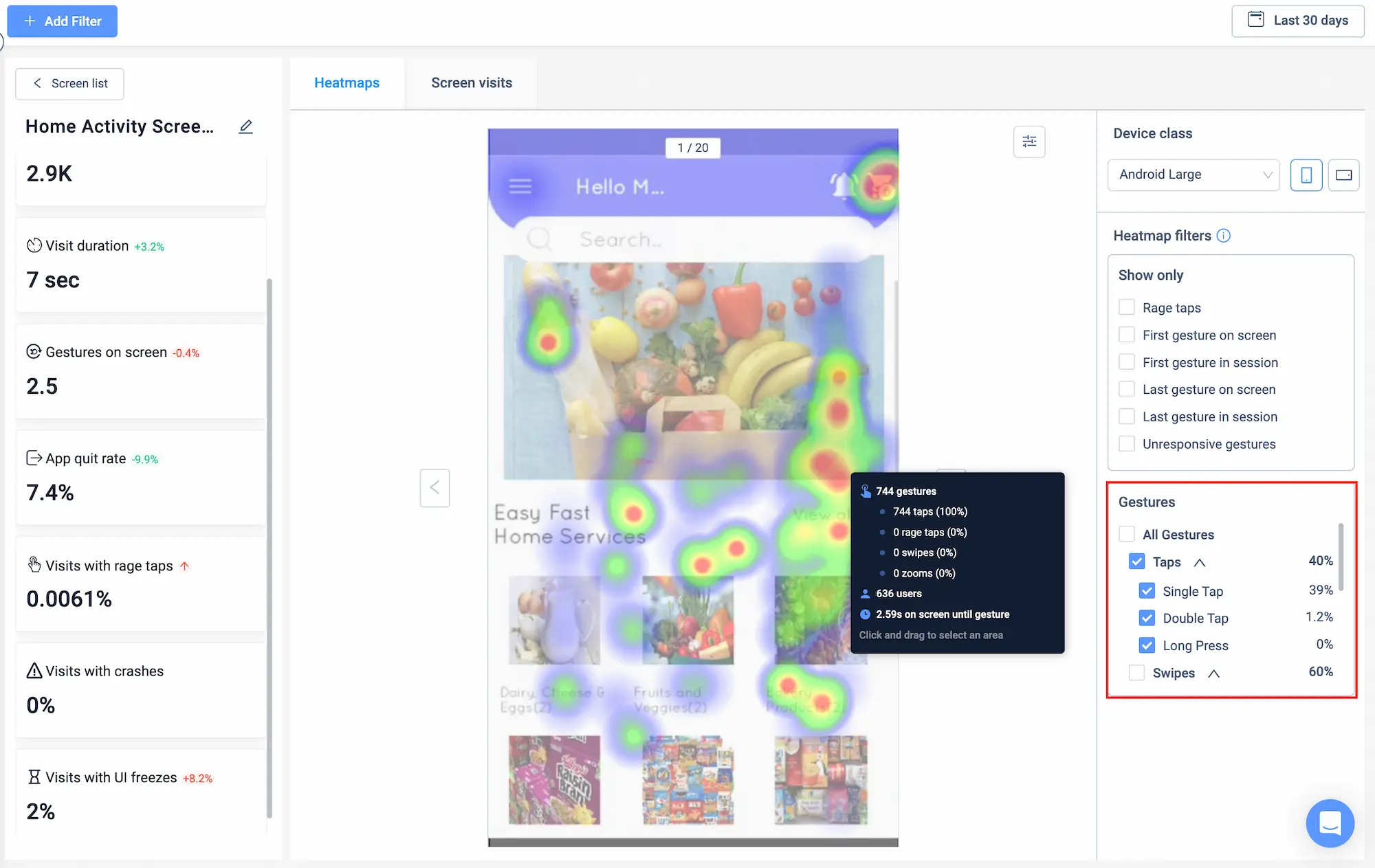
Task: Check the Unresponsive gestures filter
Action: coord(1127,444)
